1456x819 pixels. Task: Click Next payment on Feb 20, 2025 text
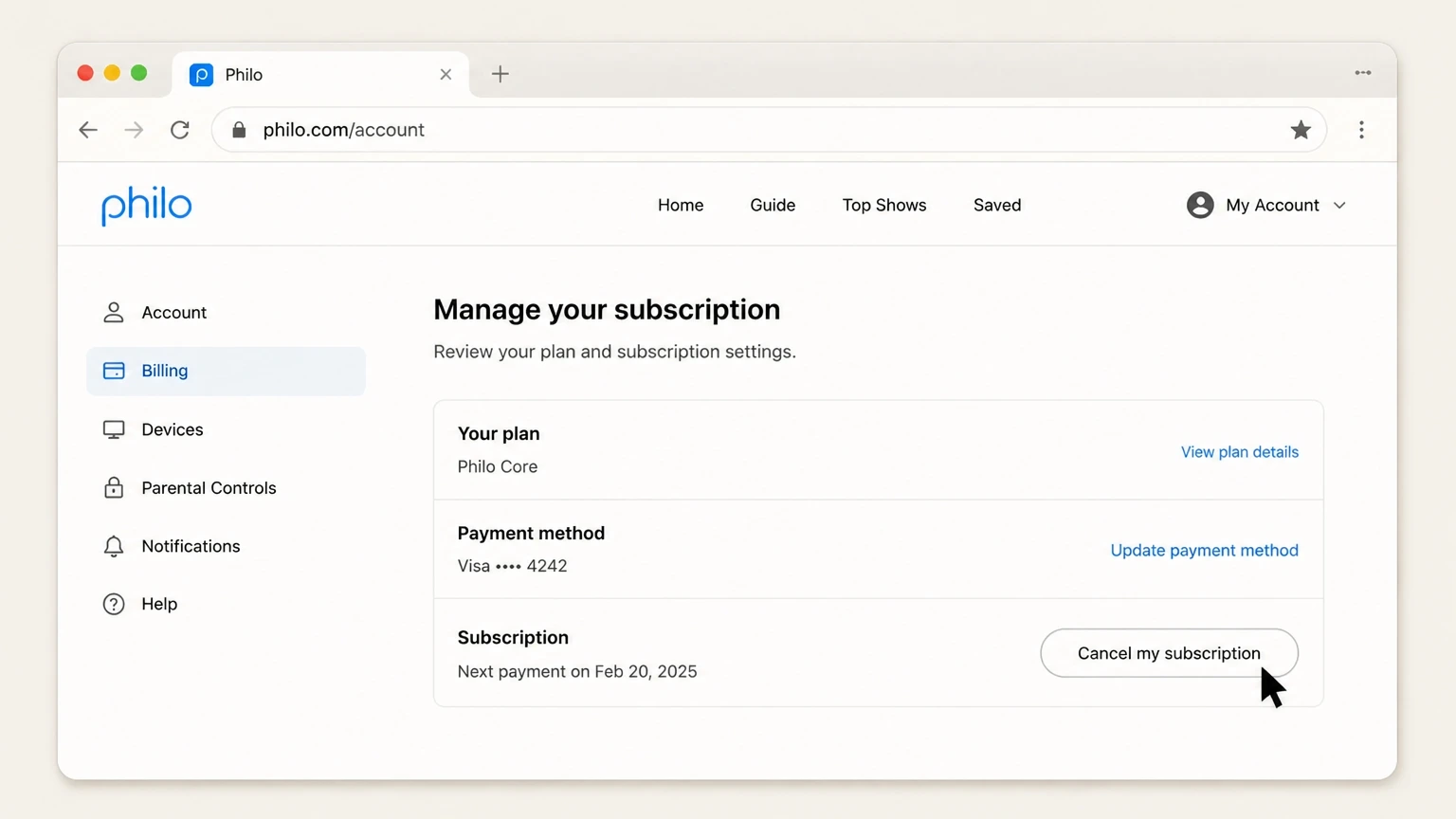577,671
